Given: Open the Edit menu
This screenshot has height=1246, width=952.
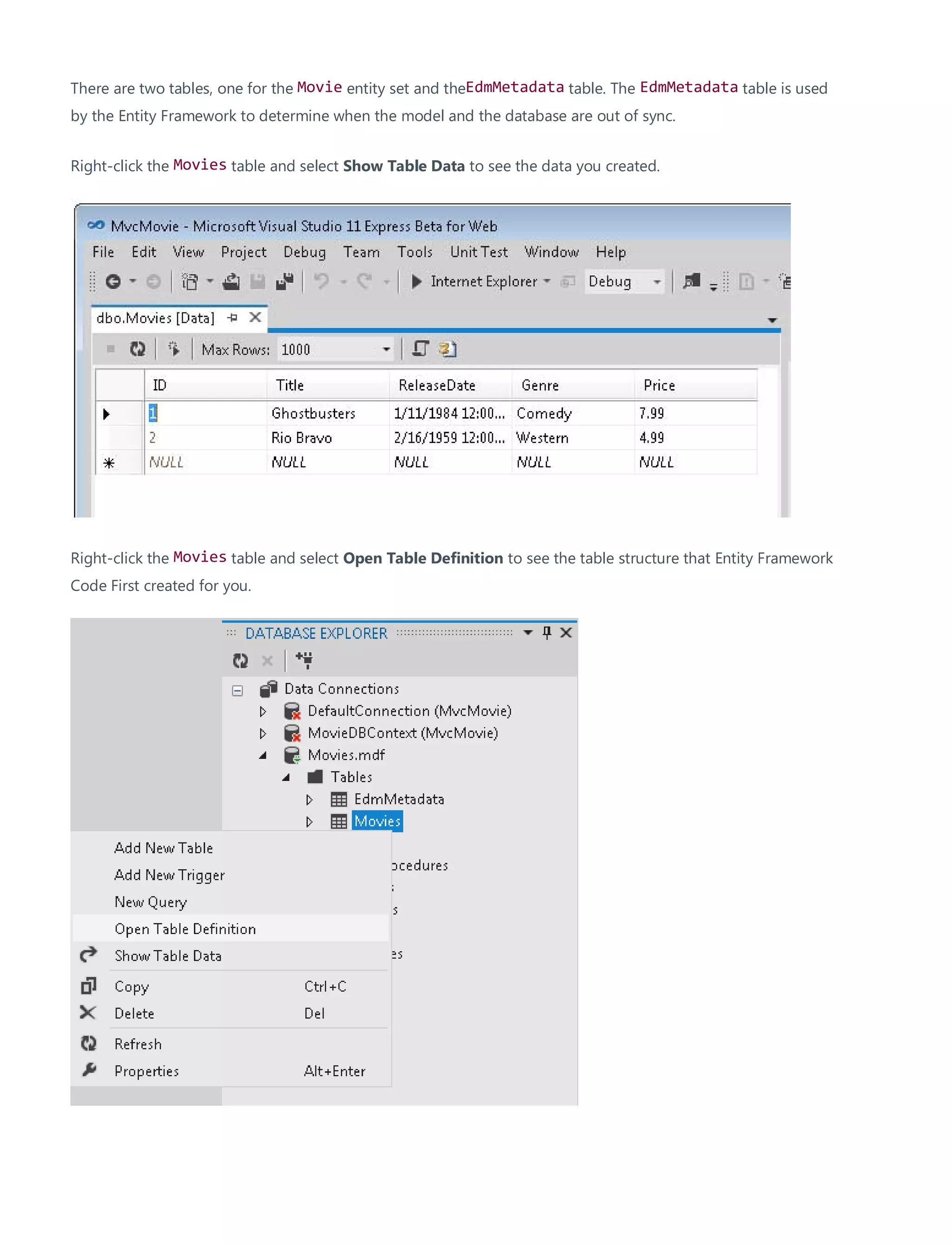Looking at the screenshot, I should 144,252.
